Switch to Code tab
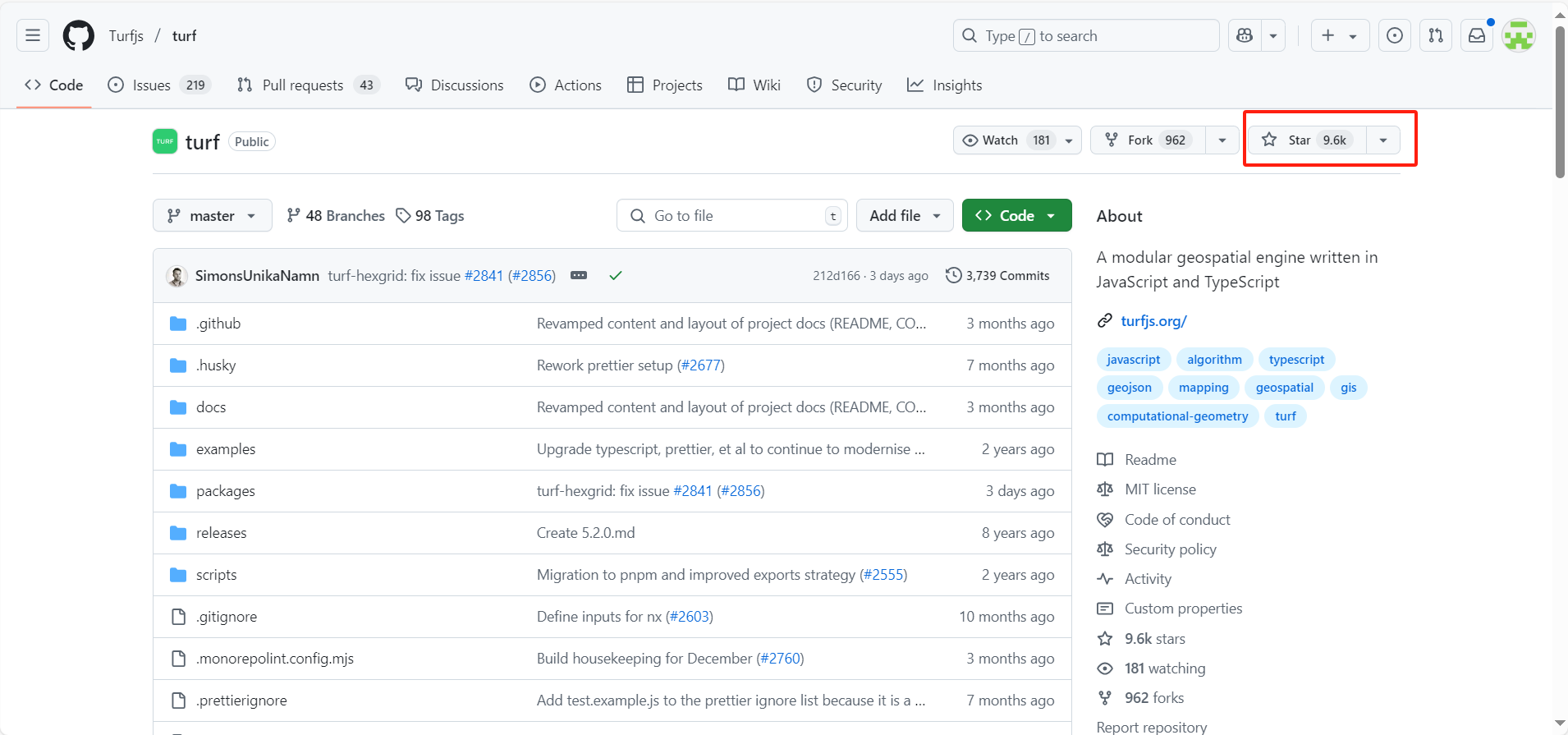1568x735 pixels. point(54,85)
